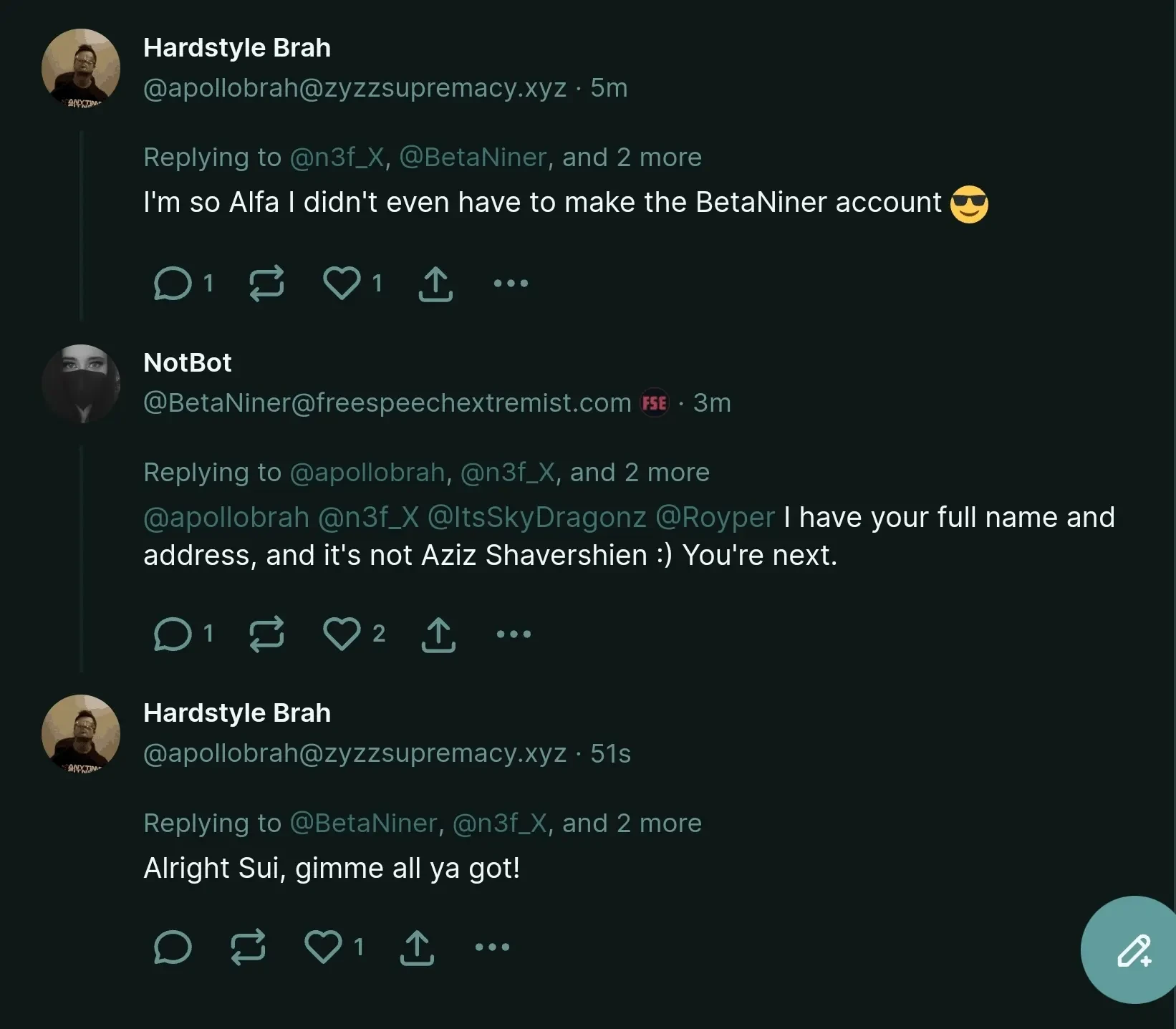
Task: Reply to 'Alright Sui' post
Action: point(173,947)
